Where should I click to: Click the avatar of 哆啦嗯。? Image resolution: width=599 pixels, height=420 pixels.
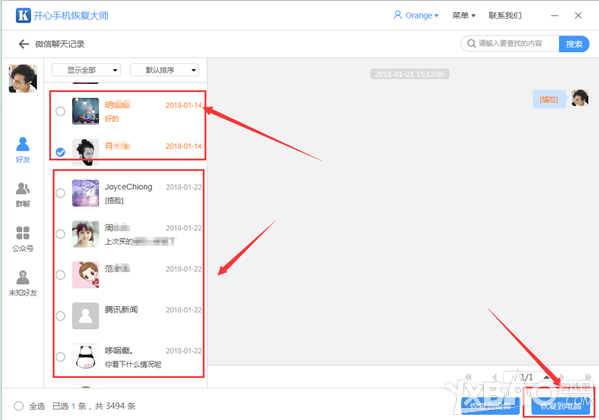tap(86, 357)
